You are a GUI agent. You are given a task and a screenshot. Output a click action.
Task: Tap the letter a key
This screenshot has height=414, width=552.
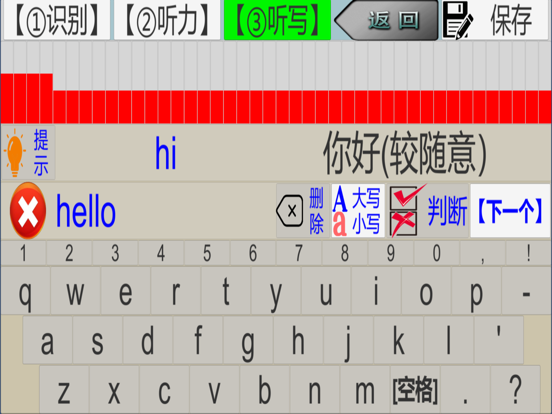[47, 340]
